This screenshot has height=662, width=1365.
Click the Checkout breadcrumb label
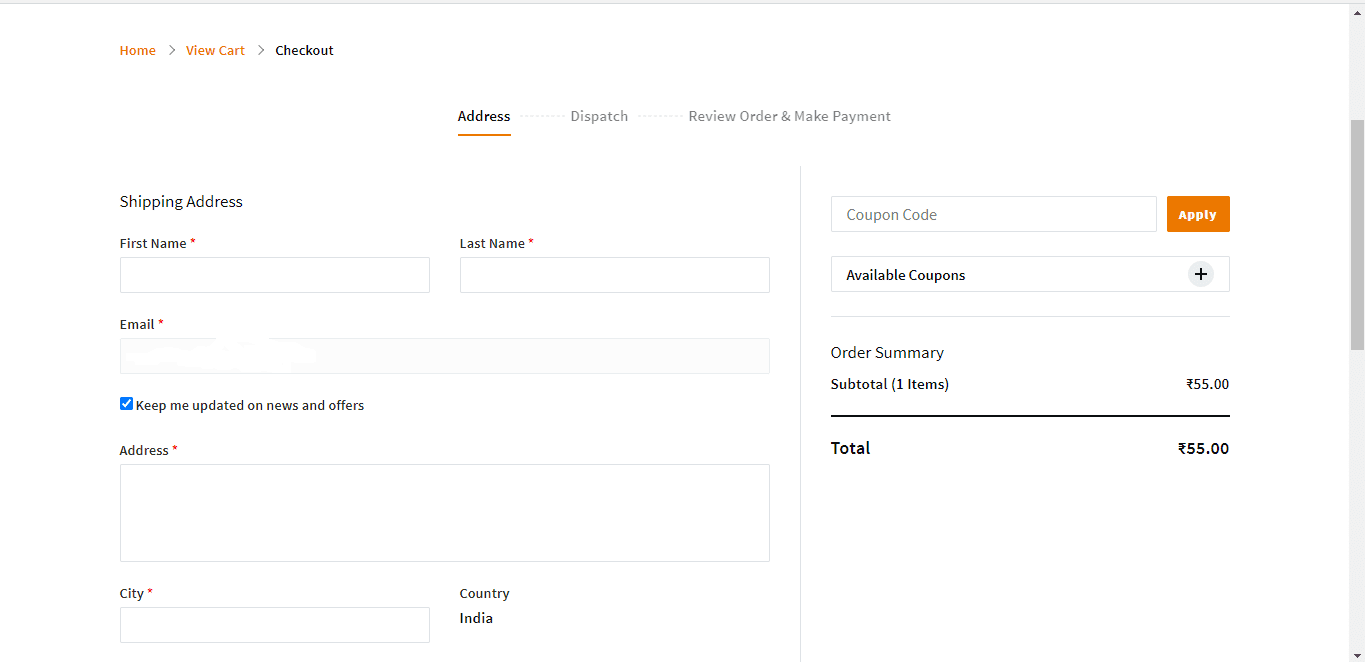(x=304, y=50)
